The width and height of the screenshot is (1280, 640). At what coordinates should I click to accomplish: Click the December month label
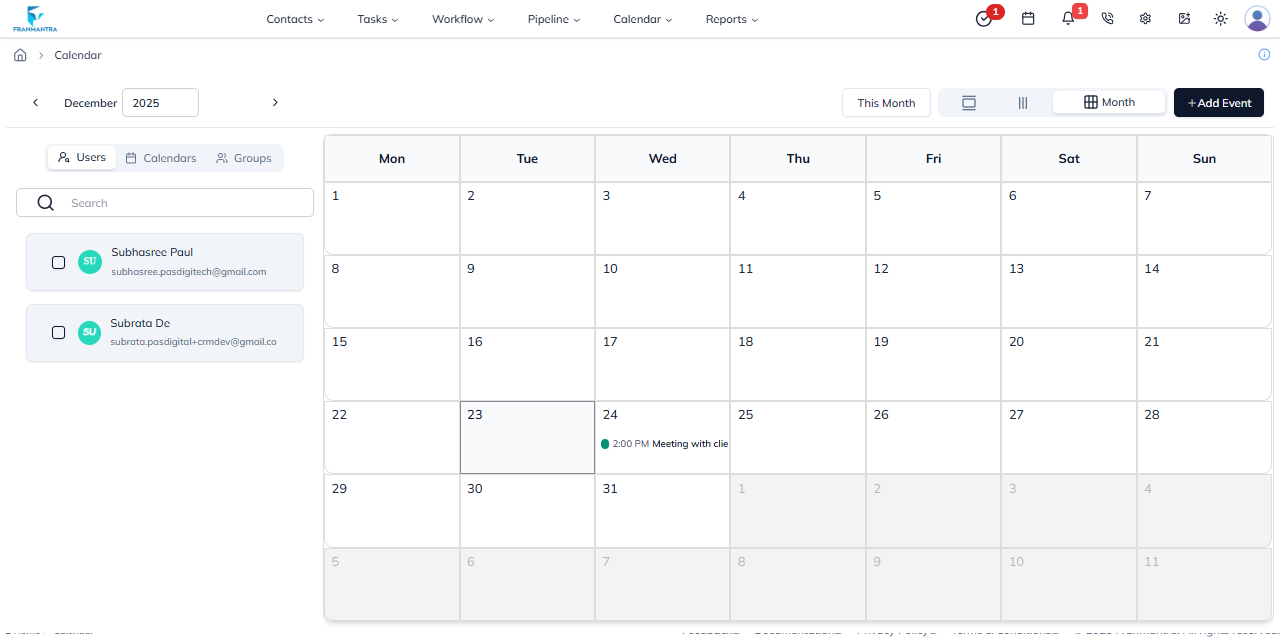(x=91, y=103)
